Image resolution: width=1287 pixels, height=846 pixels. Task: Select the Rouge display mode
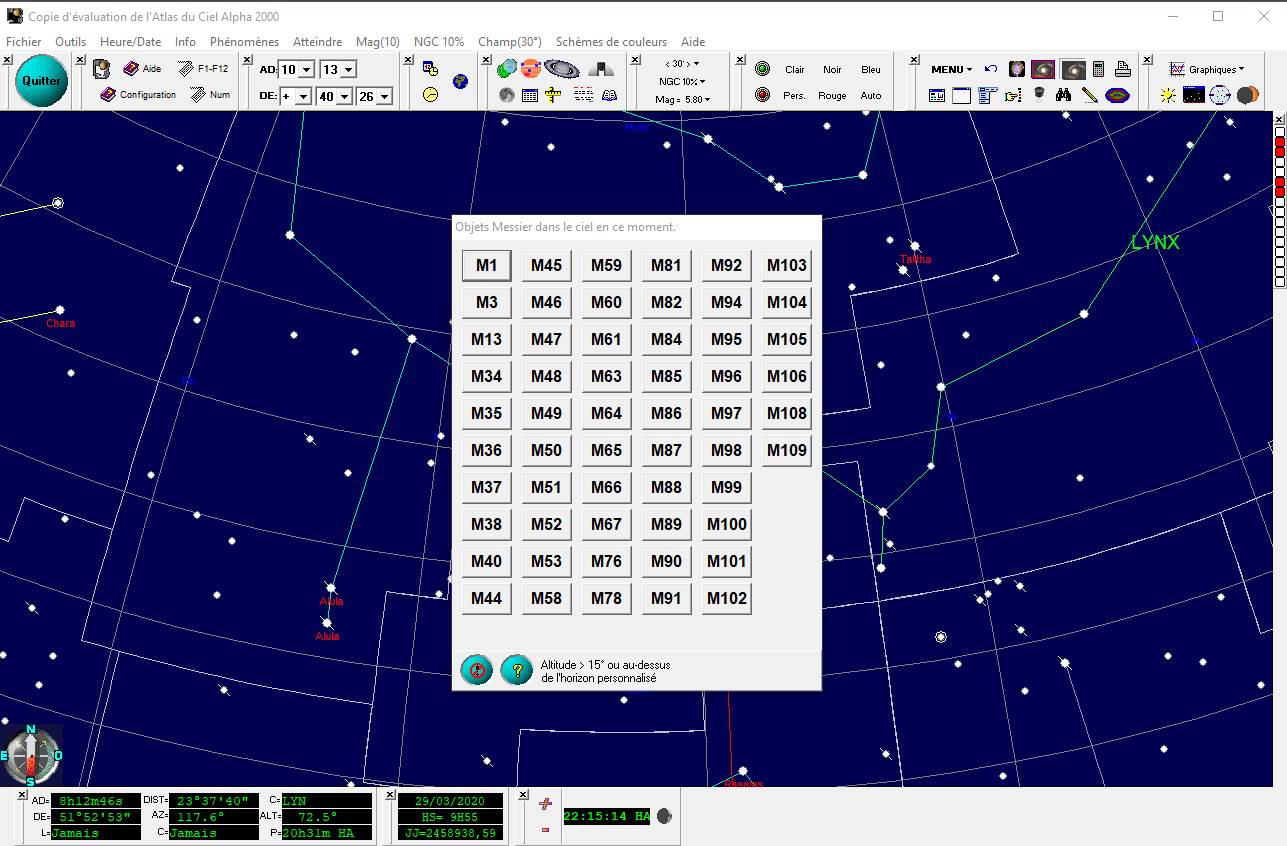[832, 96]
